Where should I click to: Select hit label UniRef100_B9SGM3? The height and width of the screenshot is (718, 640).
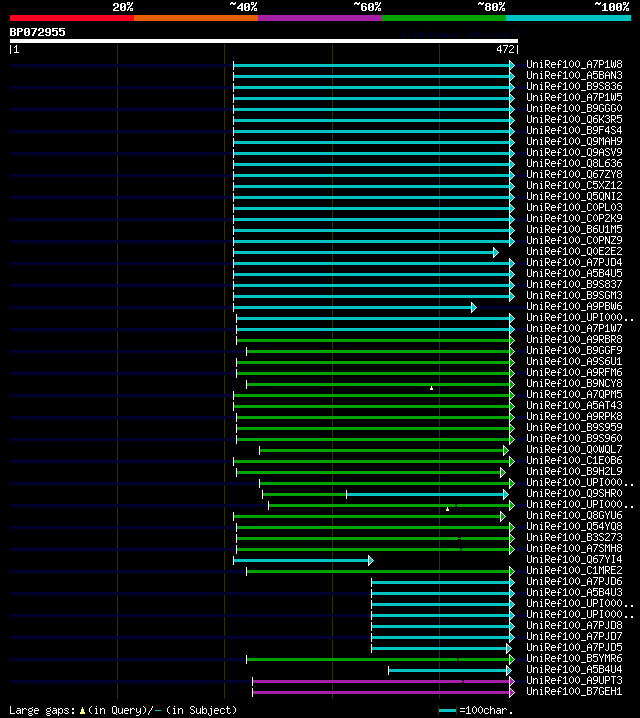[574, 295]
